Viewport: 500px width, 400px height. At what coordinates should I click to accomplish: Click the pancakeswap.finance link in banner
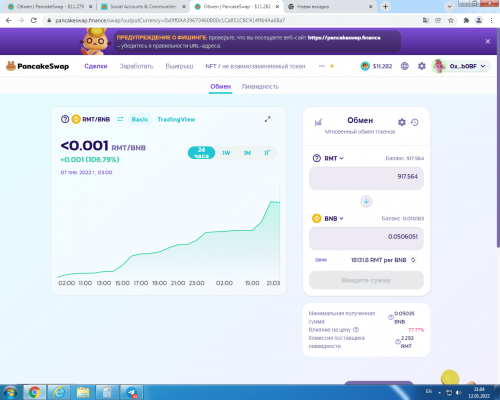(x=344, y=38)
